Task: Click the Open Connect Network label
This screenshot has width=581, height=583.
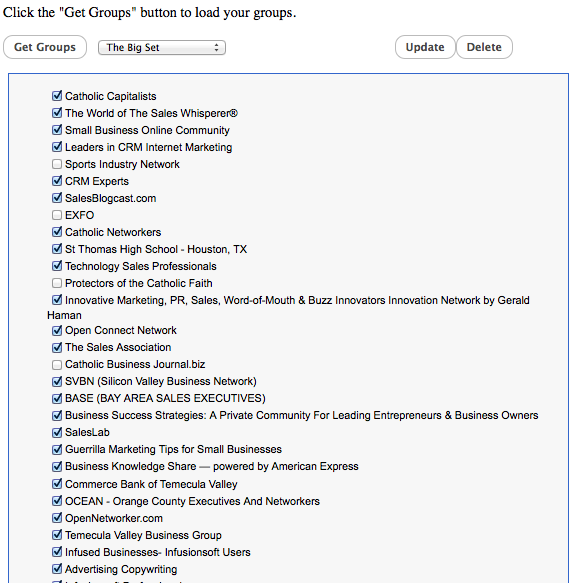Action: click(121, 331)
